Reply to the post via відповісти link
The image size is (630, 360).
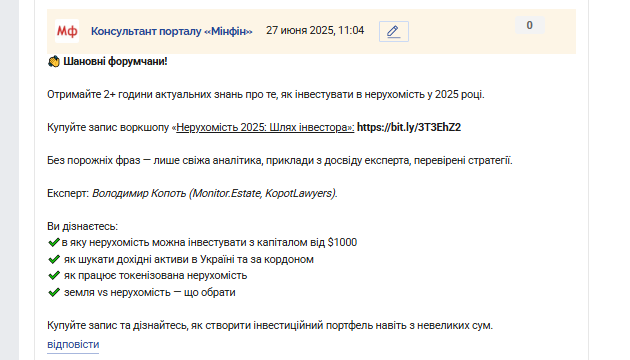pos(73,345)
